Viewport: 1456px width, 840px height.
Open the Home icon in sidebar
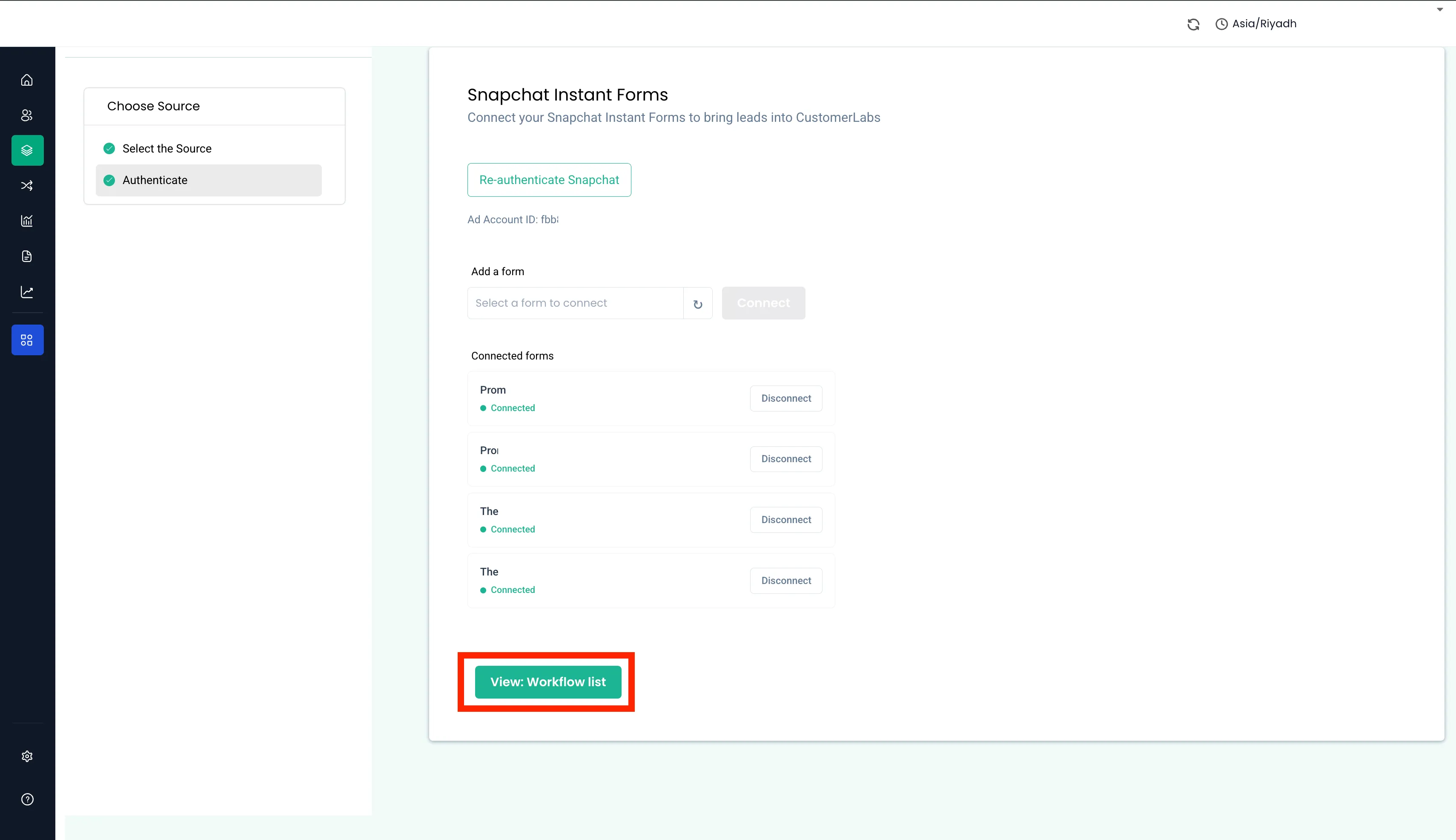point(27,80)
